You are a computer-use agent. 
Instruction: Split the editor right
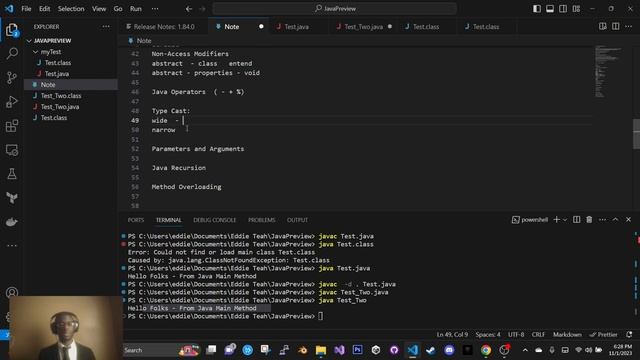[616, 27]
